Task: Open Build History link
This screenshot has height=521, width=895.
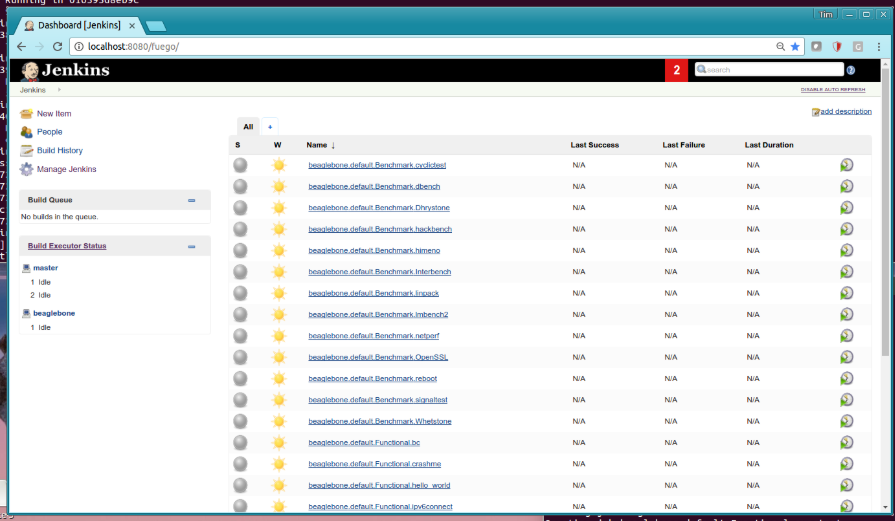Action: pos(60,150)
